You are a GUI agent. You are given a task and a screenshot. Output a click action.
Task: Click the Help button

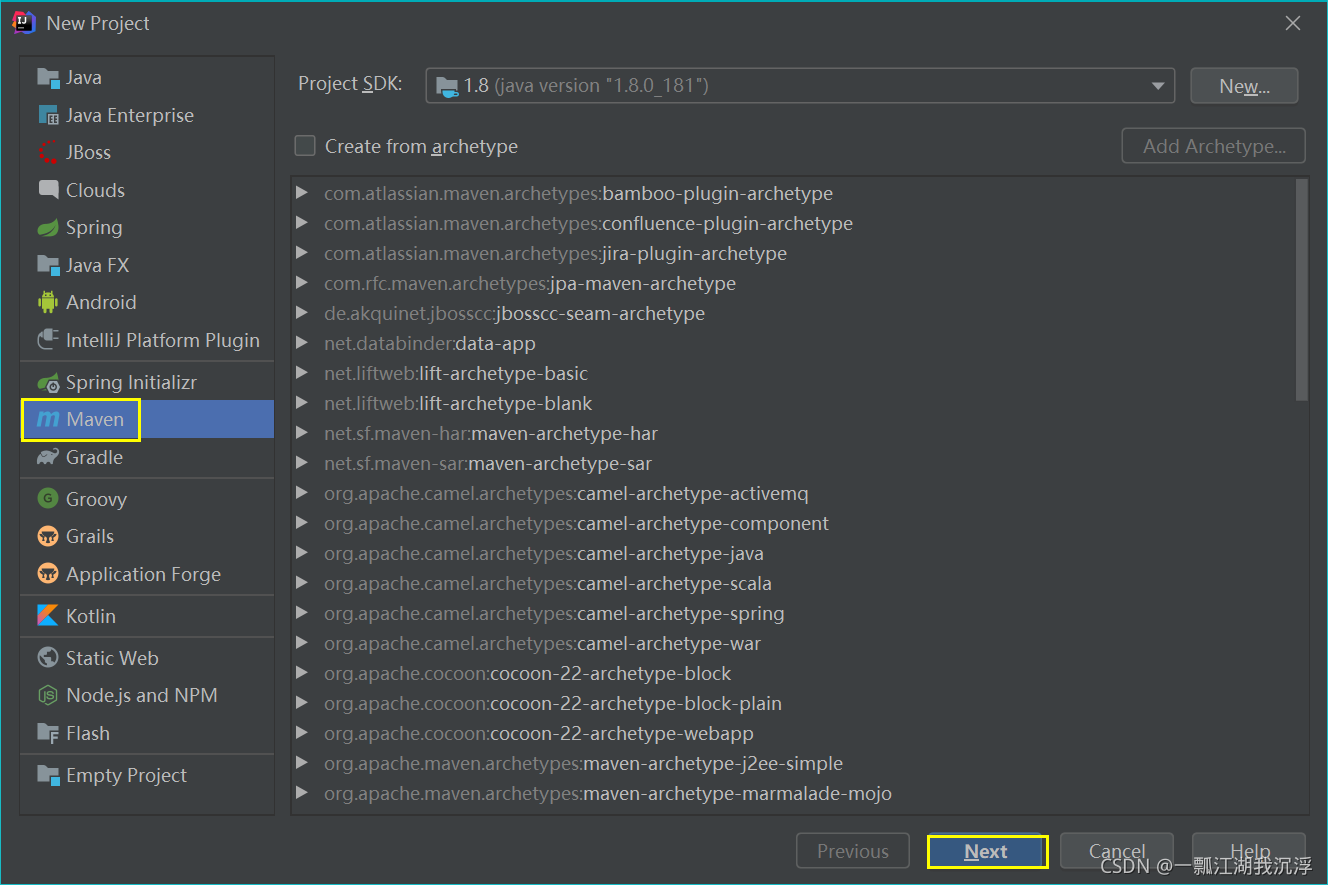click(x=1249, y=852)
